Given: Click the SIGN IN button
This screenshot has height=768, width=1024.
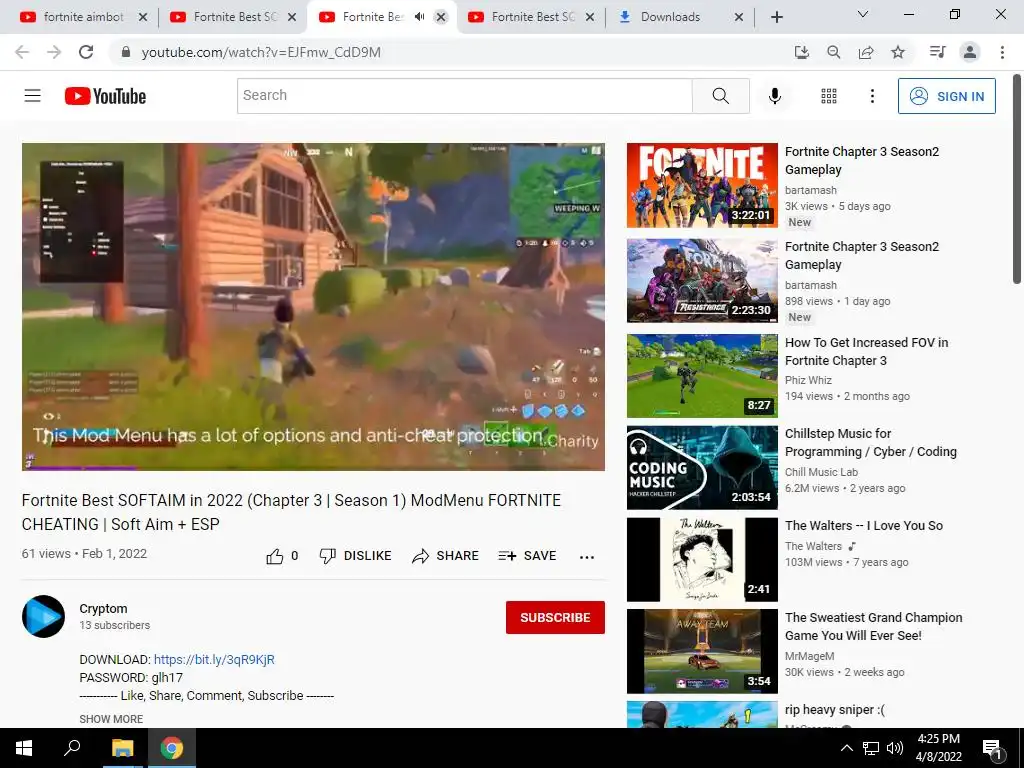Looking at the screenshot, I should click(x=946, y=96).
